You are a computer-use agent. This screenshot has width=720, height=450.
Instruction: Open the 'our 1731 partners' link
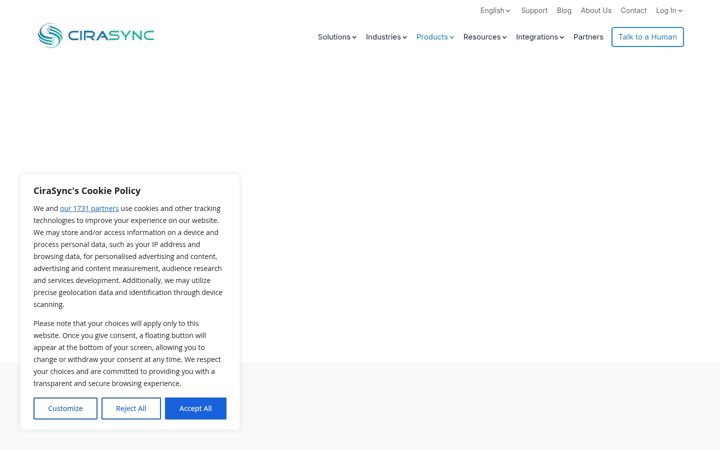pos(89,208)
